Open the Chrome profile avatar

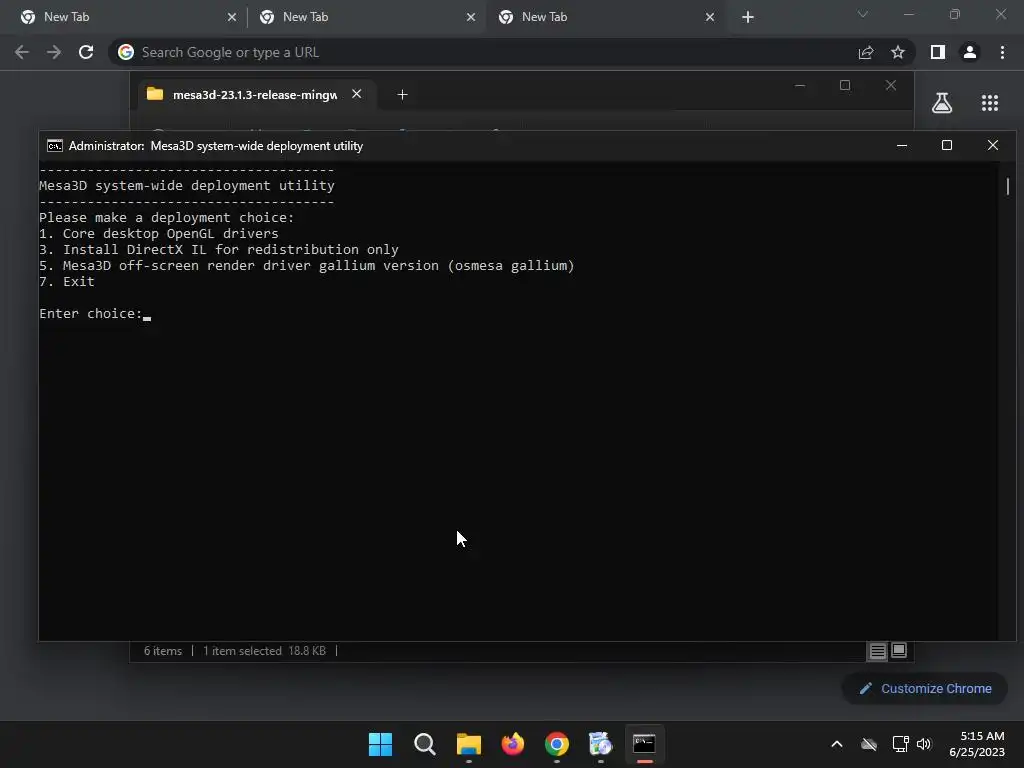(970, 52)
